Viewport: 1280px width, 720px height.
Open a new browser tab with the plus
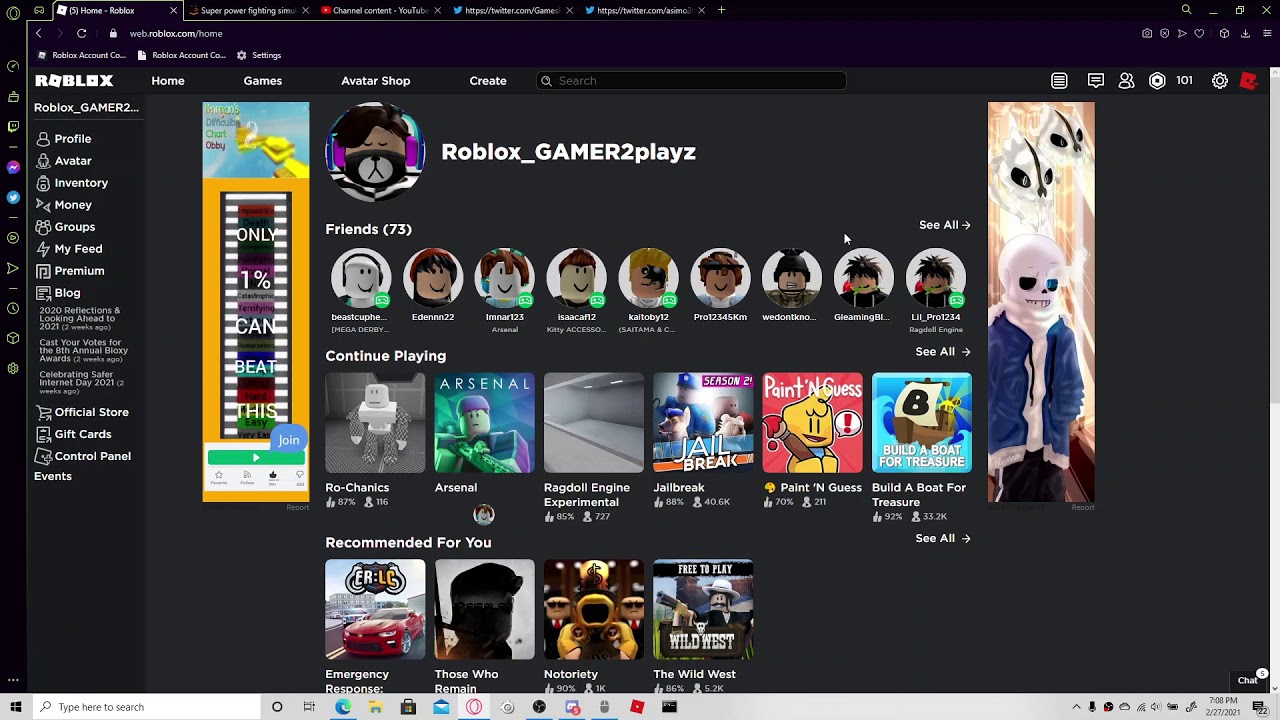721,10
